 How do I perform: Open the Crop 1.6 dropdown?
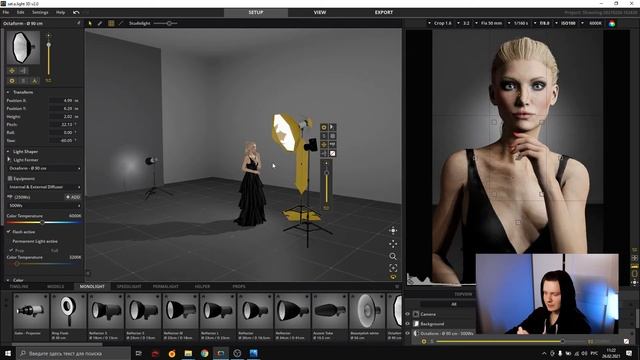coord(440,24)
